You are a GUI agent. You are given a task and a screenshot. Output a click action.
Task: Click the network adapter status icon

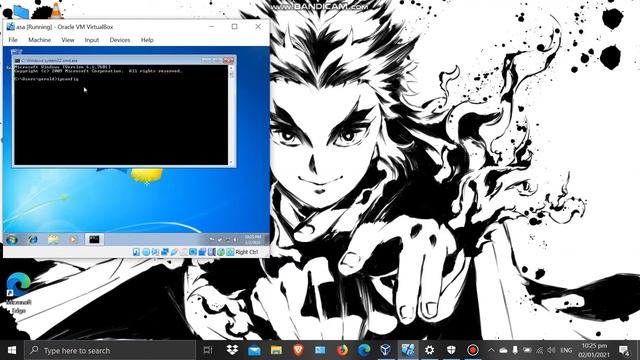tap(164, 252)
